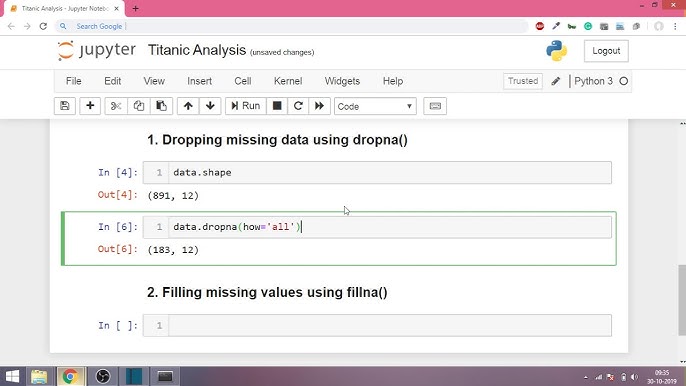The width and height of the screenshot is (686, 386).
Task: Restart the kernel with circular arrow icon
Action: [298, 106]
